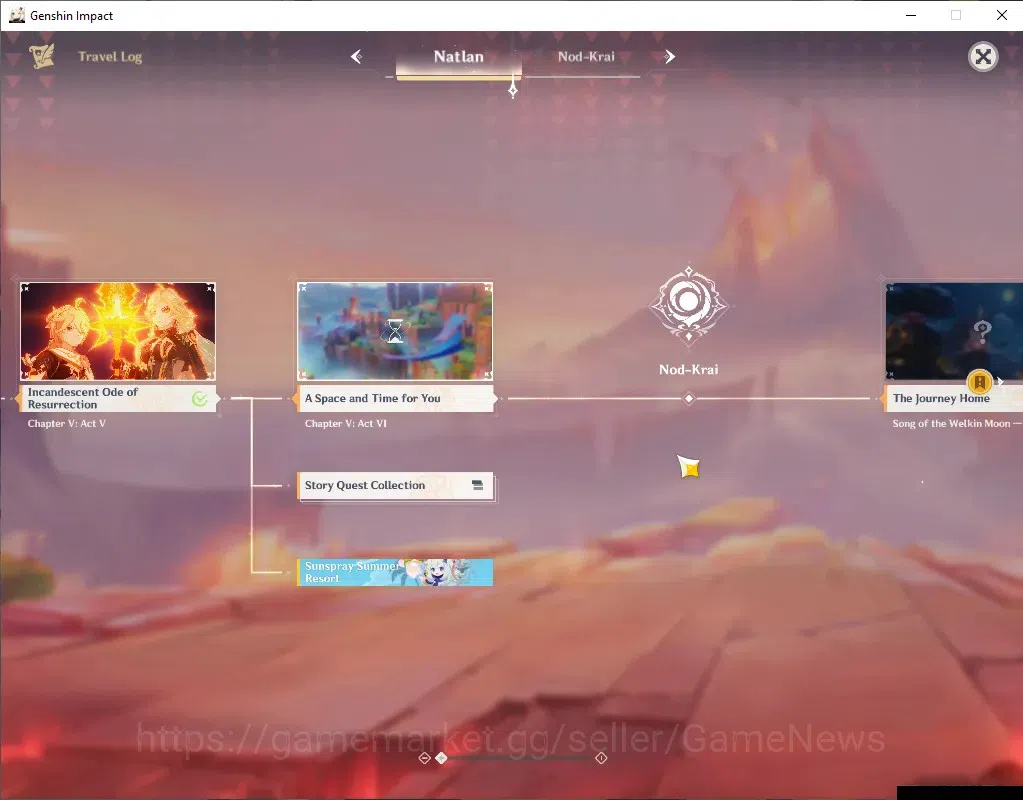Image resolution: width=1023 pixels, height=800 pixels.
Task: Go to next region with right arrow
Action: click(x=669, y=57)
